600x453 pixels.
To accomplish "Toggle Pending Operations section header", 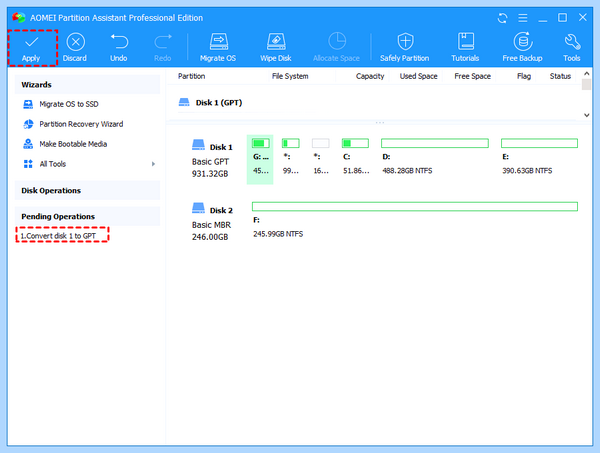I will (x=87, y=216).
